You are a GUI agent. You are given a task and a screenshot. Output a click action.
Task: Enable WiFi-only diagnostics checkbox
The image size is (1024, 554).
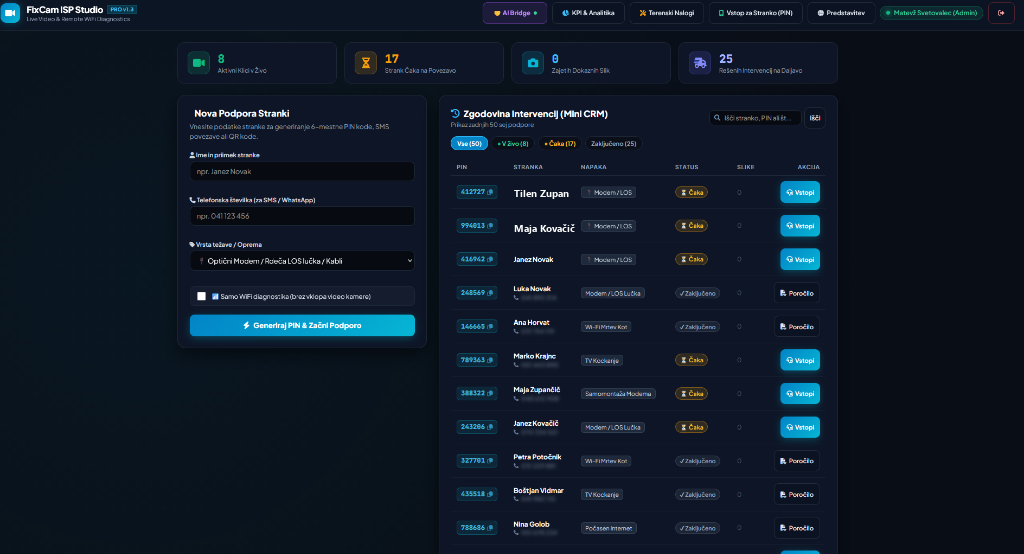pos(201,296)
